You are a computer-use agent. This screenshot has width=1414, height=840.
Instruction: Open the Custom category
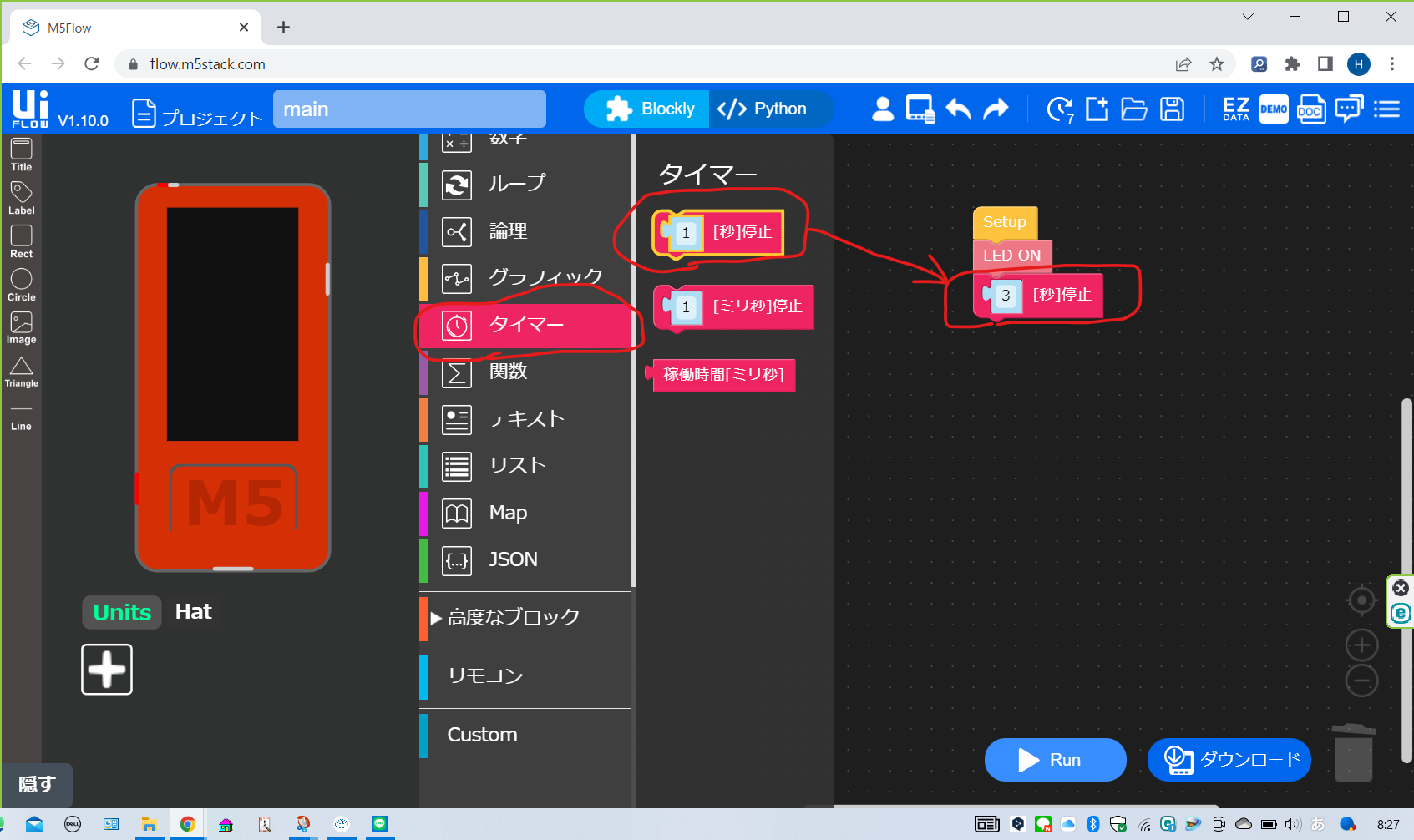pyautogui.click(x=525, y=735)
